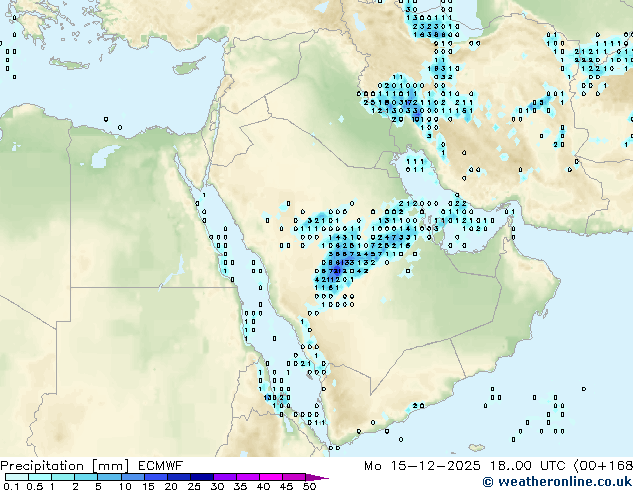The image size is (634, 490).
Task: Click the 1–2 mm legend color swatch
Action: [x=63, y=477]
